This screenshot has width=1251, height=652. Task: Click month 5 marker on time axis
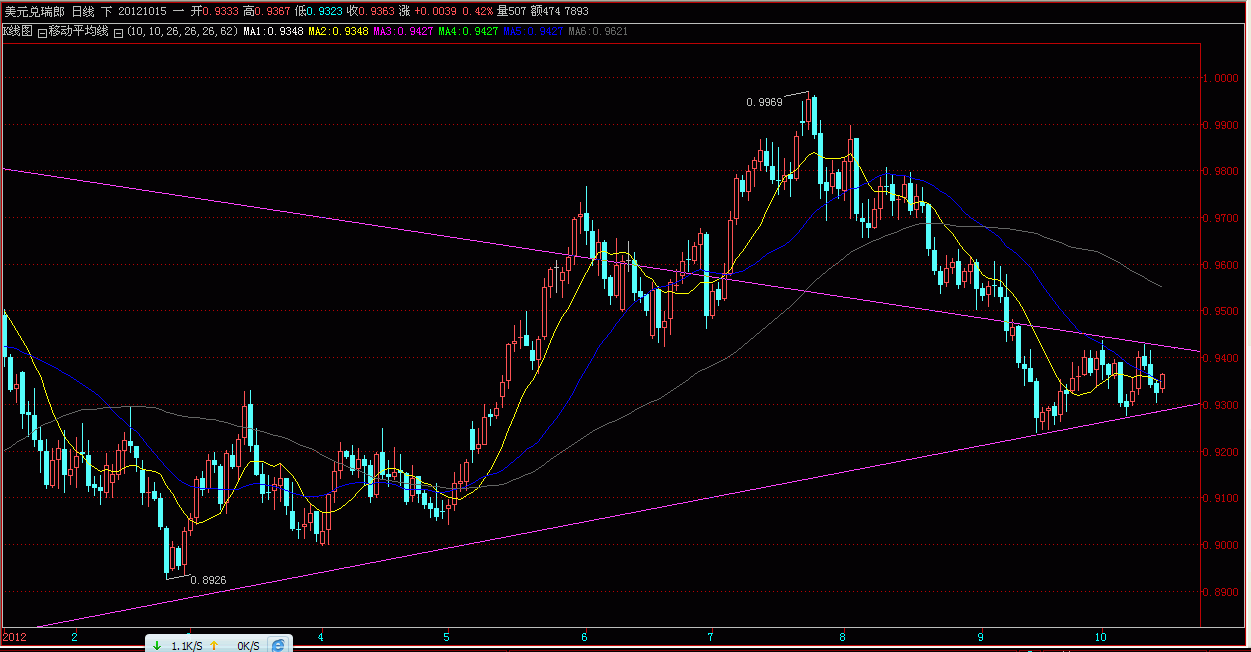tap(447, 636)
